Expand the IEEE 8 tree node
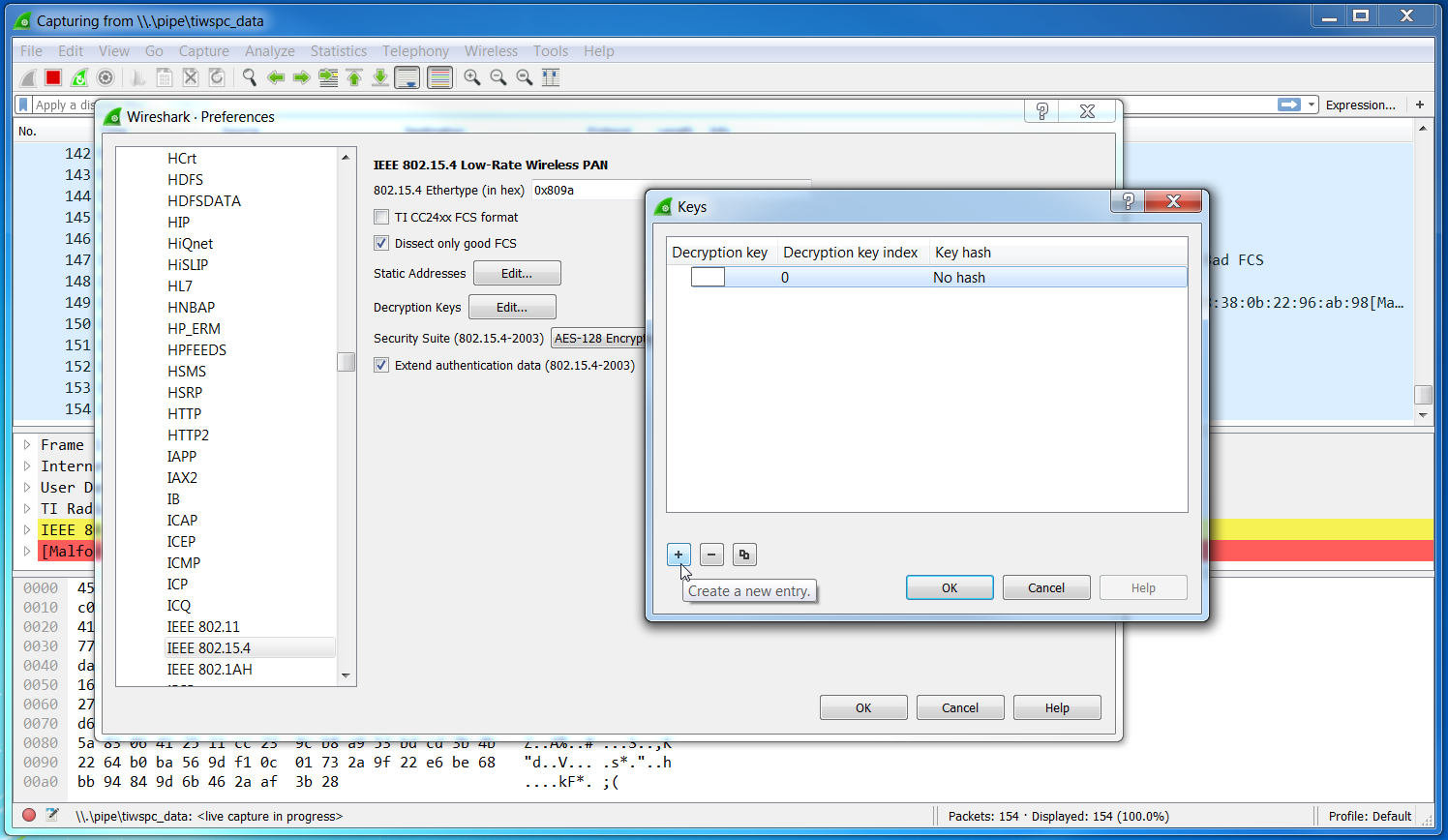1448x840 pixels. (27, 530)
